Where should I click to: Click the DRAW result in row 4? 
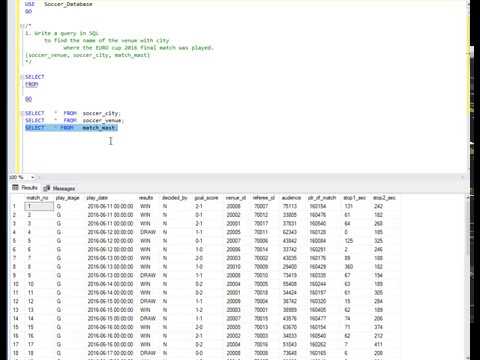click(x=148, y=232)
